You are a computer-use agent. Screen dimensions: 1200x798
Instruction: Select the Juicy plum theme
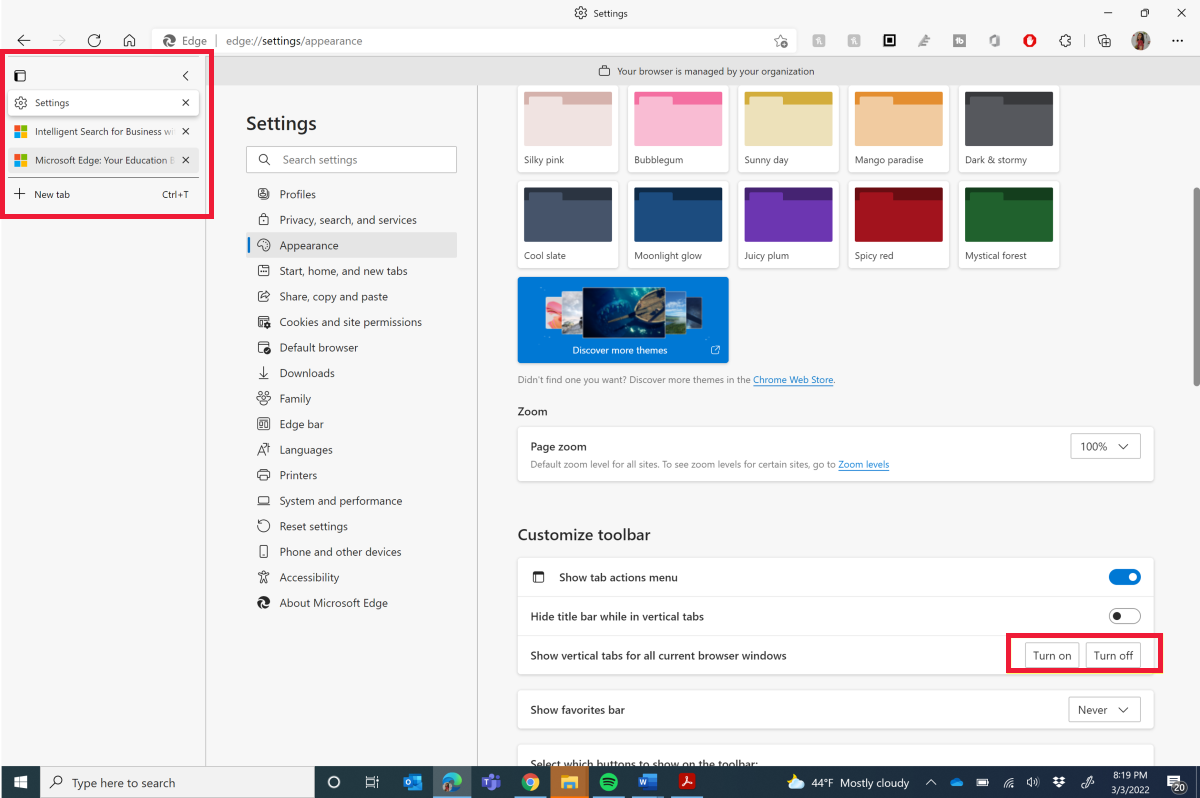(x=788, y=214)
